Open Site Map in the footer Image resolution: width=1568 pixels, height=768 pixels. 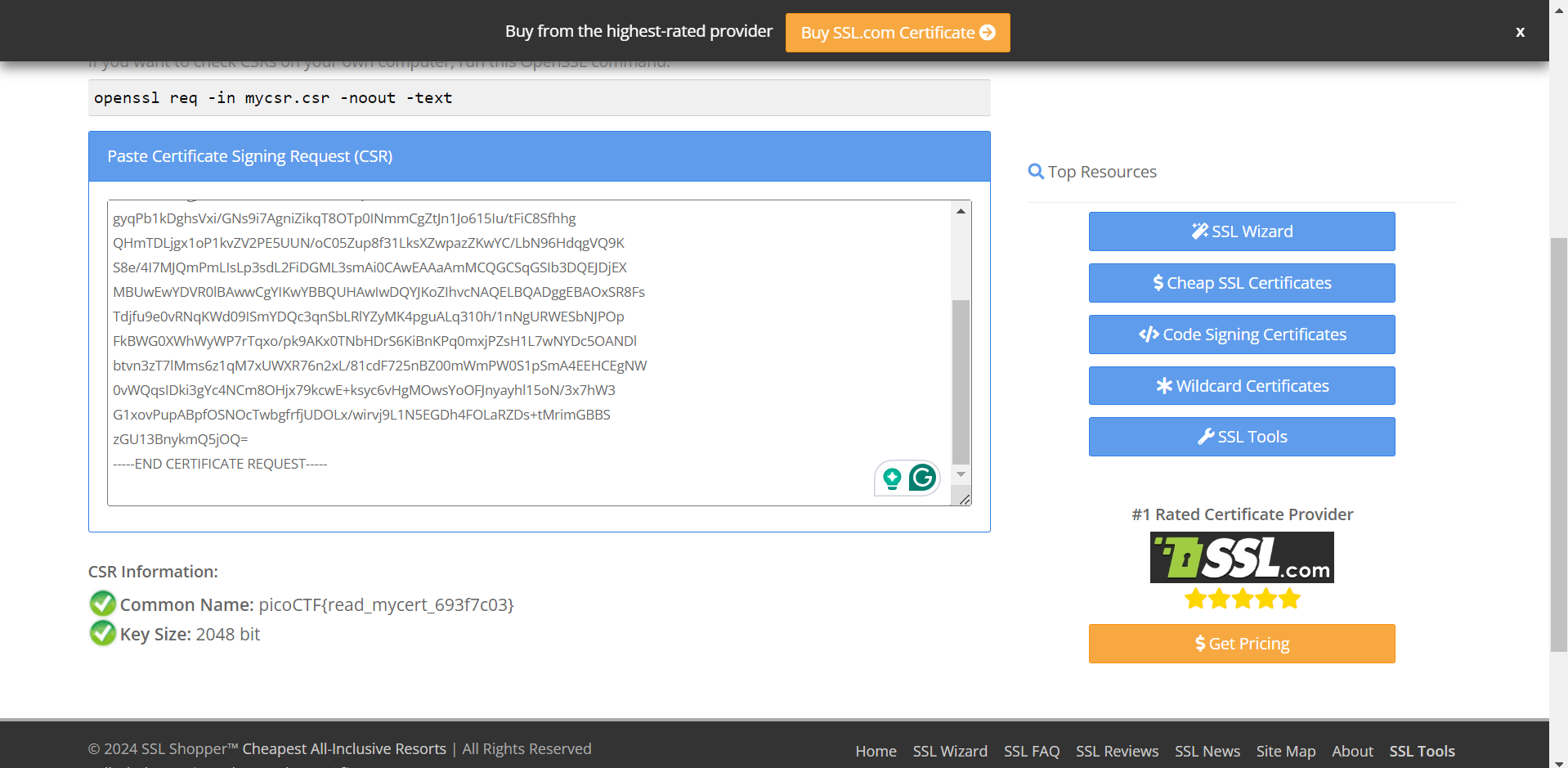click(1286, 751)
